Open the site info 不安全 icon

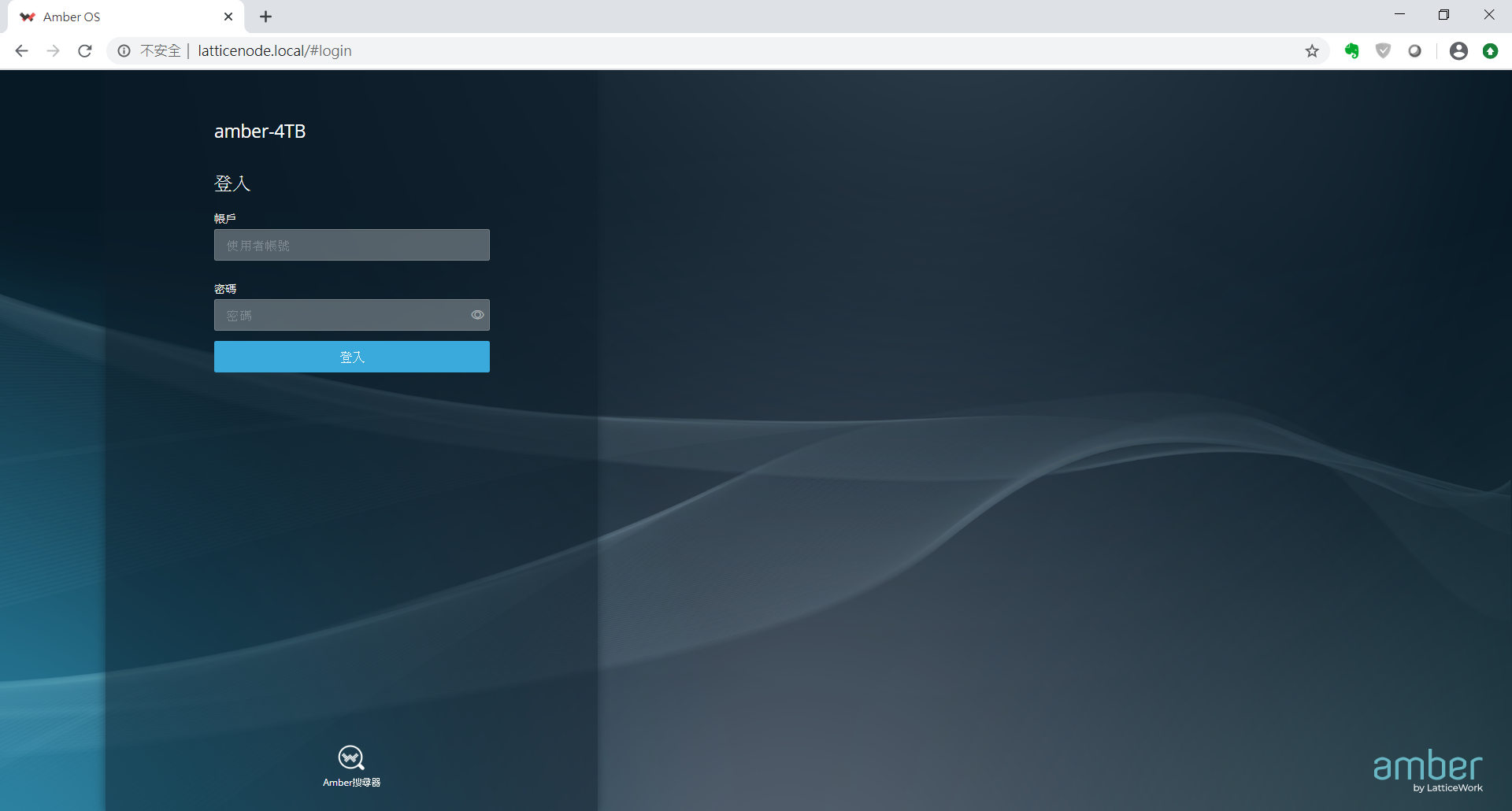click(124, 51)
